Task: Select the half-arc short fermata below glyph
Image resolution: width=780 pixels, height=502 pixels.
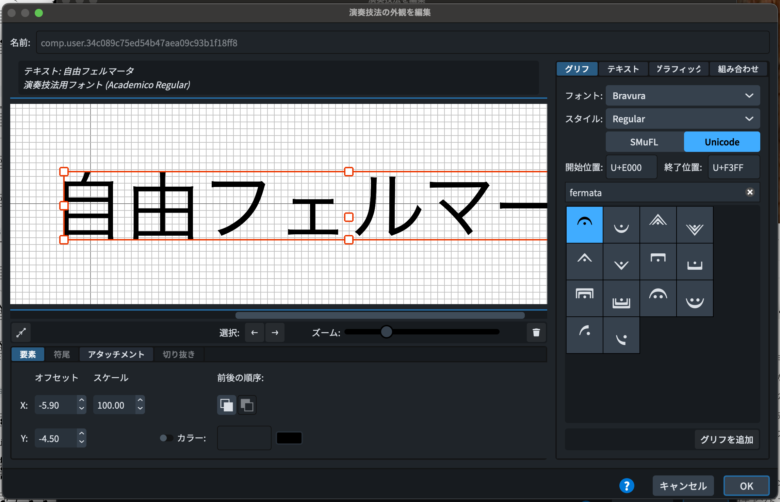Action: click(x=621, y=335)
